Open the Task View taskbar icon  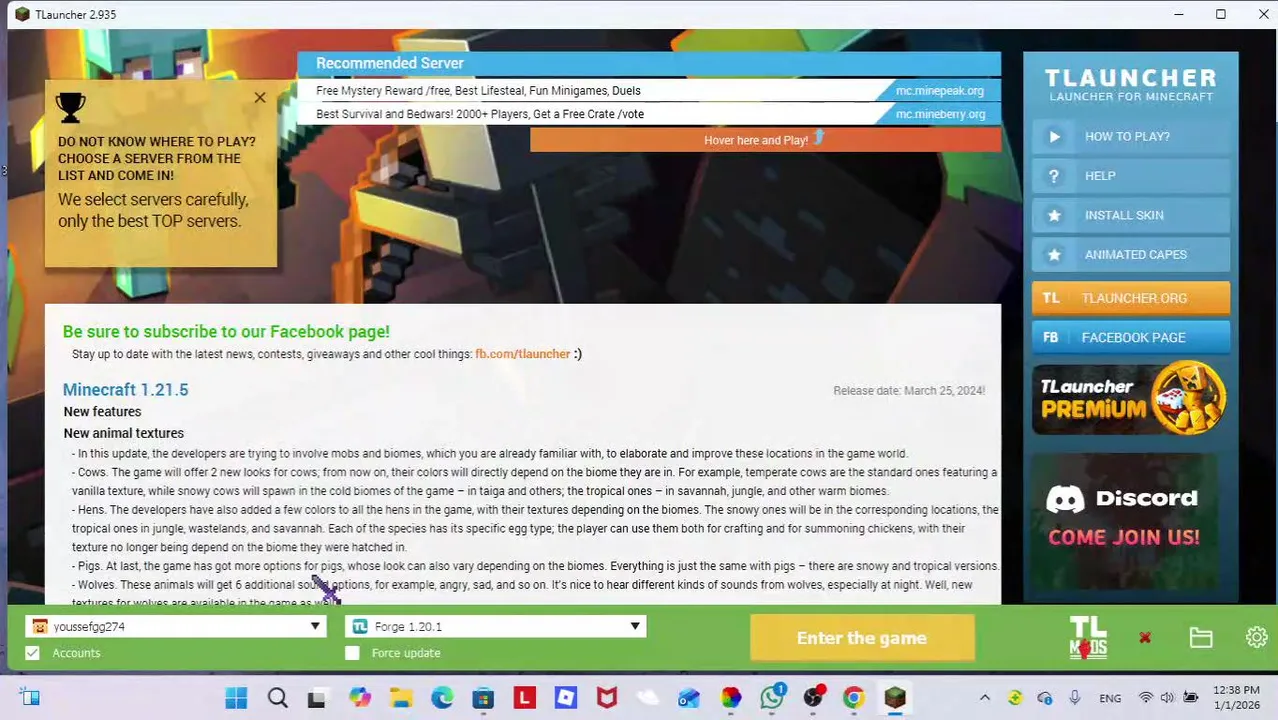316,698
